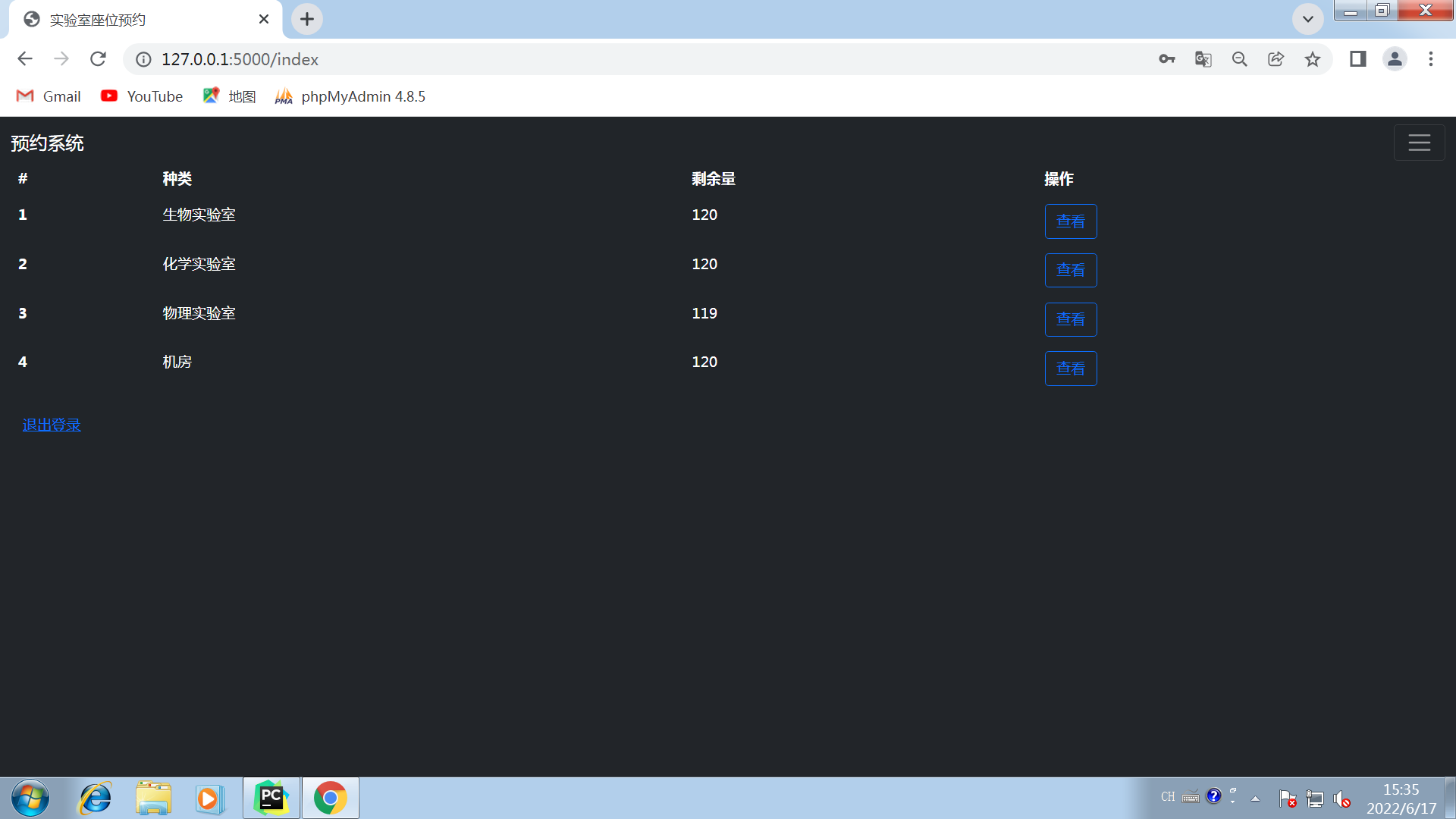This screenshot has height=819, width=1456.
Task: Switch input language via CH indicator
Action: pyautogui.click(x=1167, y=797)
